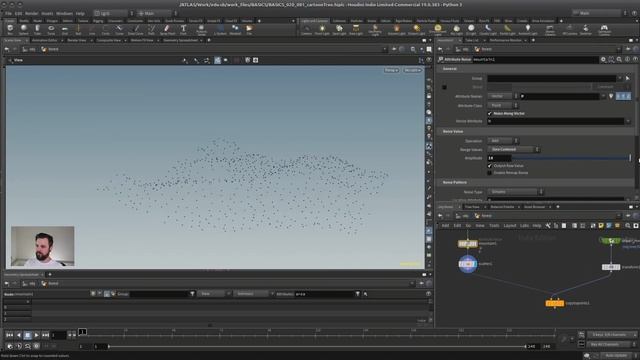Screen dimensions: 640x360
Task: Click the scatter node in network view
Action: pyautogui.click(x=468, y=264)
